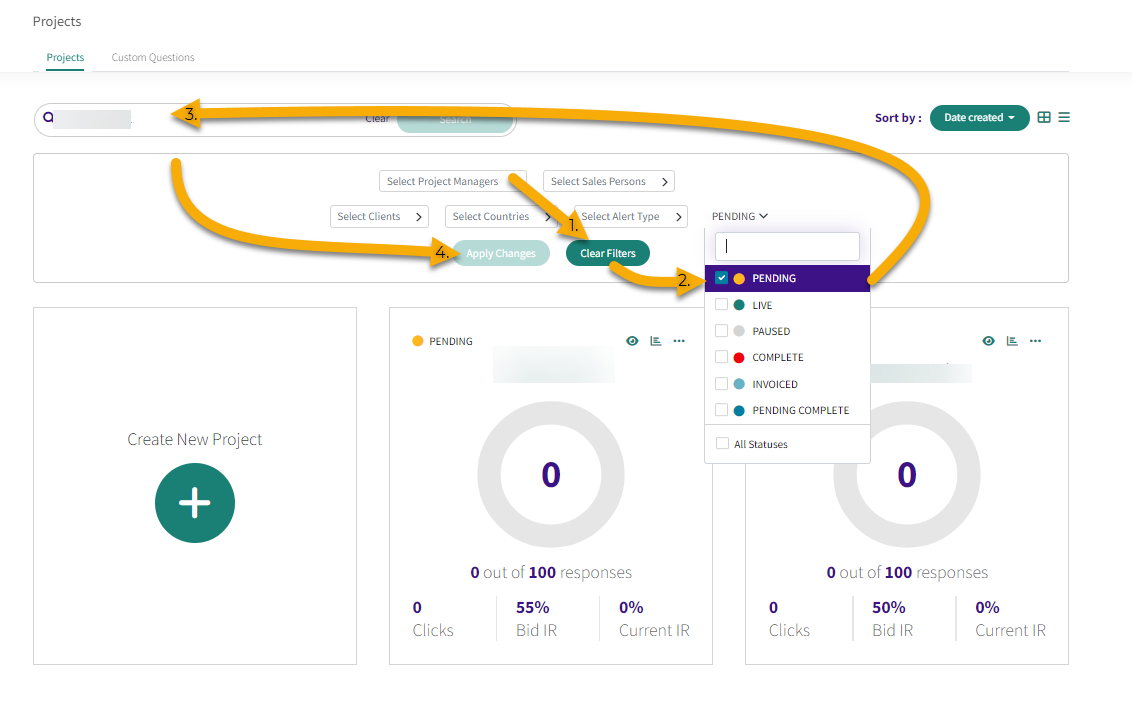Click the green plus Create New Project icon
The height and width of the screenshot is (718, 1132).
195,503
